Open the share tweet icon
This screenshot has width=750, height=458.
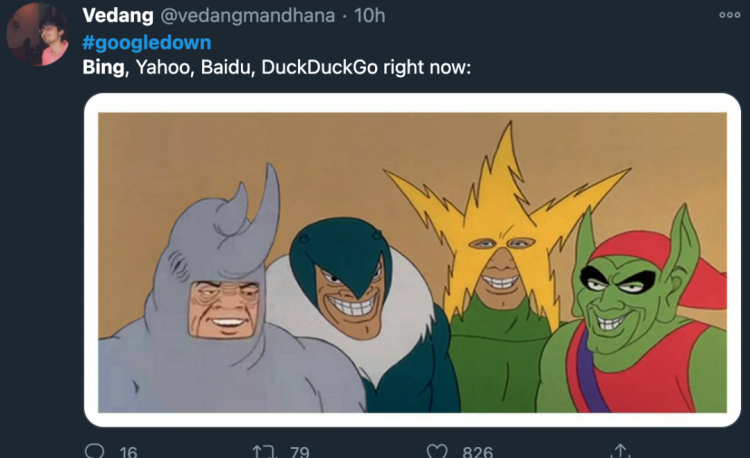(620, 451)
